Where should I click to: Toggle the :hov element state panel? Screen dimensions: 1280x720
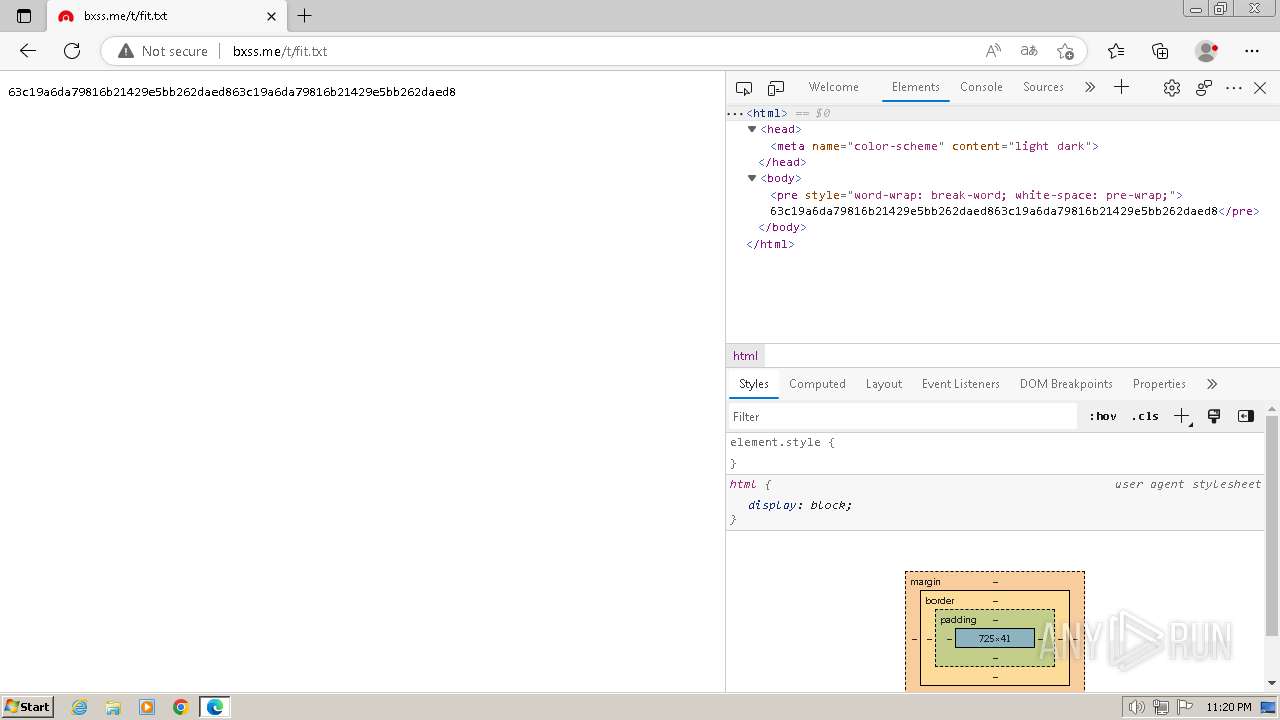[x=1103, y=417]
